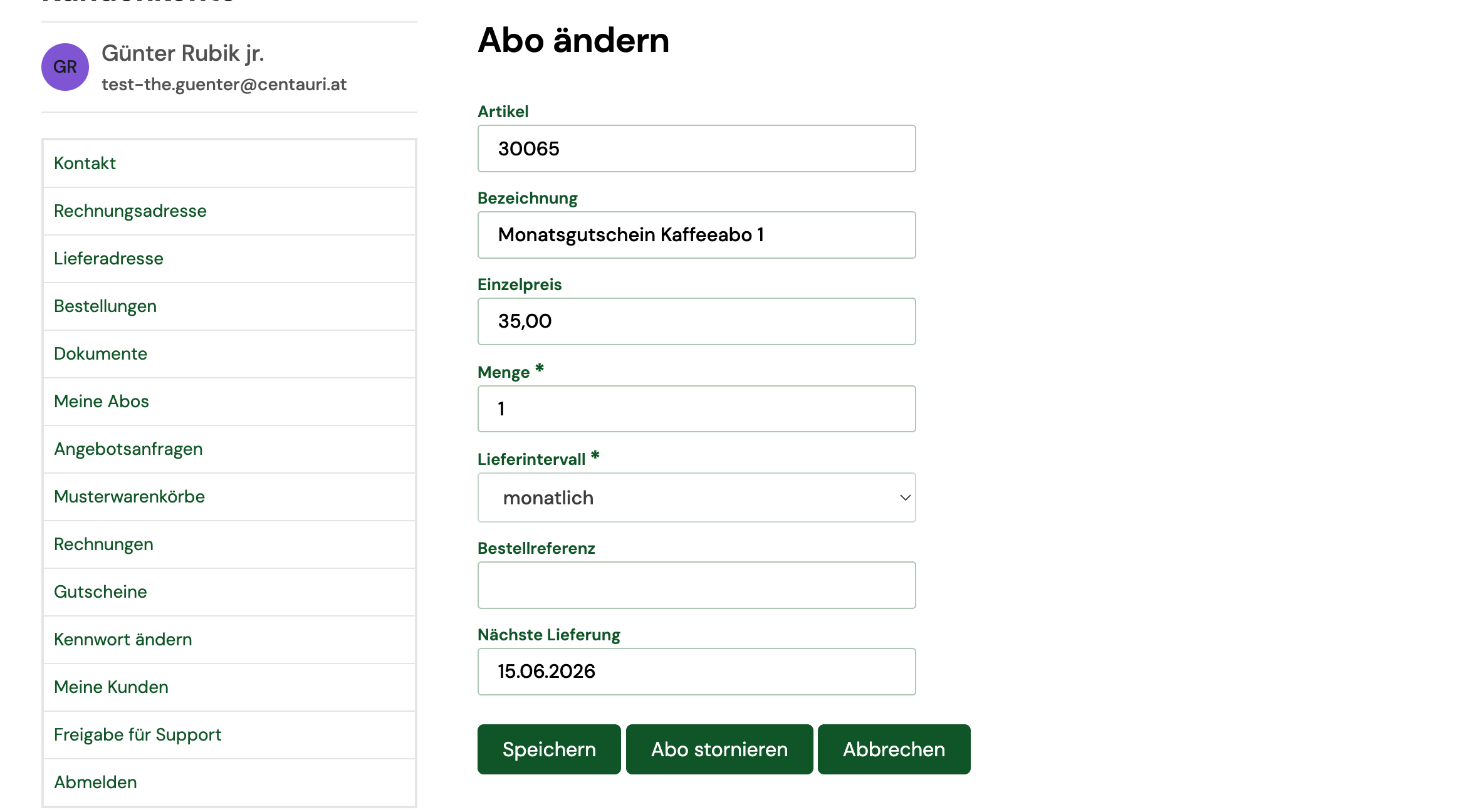
Task: Select the Nächste Lieferung date field
Action: (696, 672)
